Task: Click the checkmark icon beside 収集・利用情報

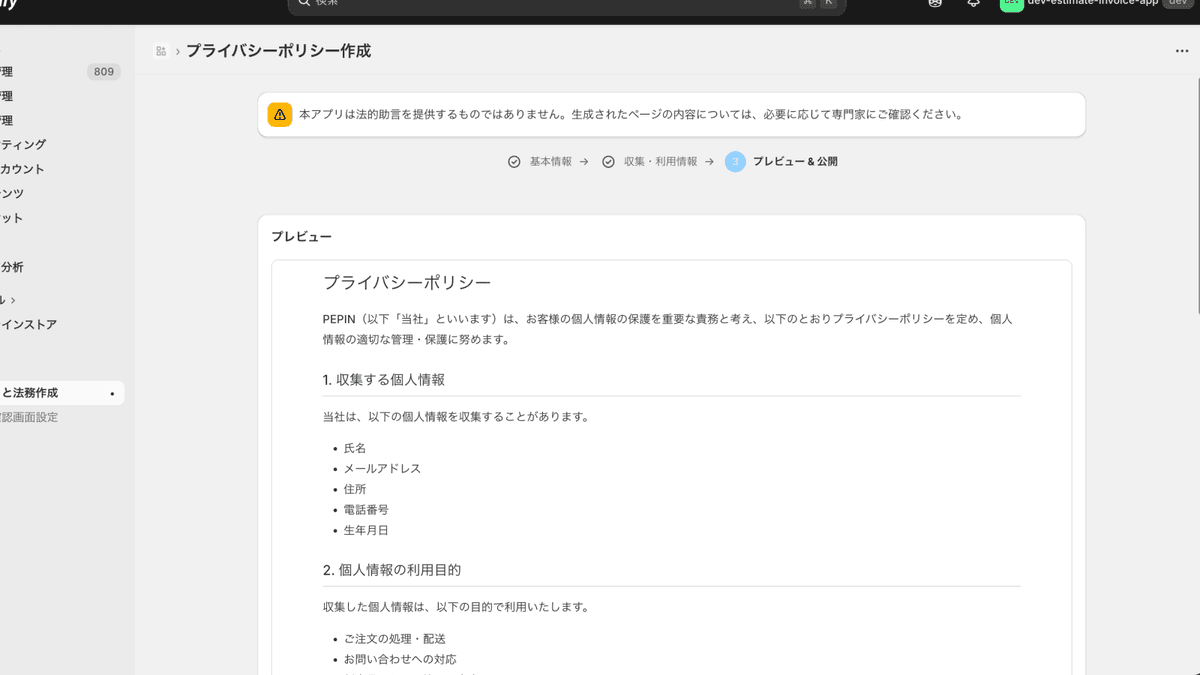Action: 608,161
